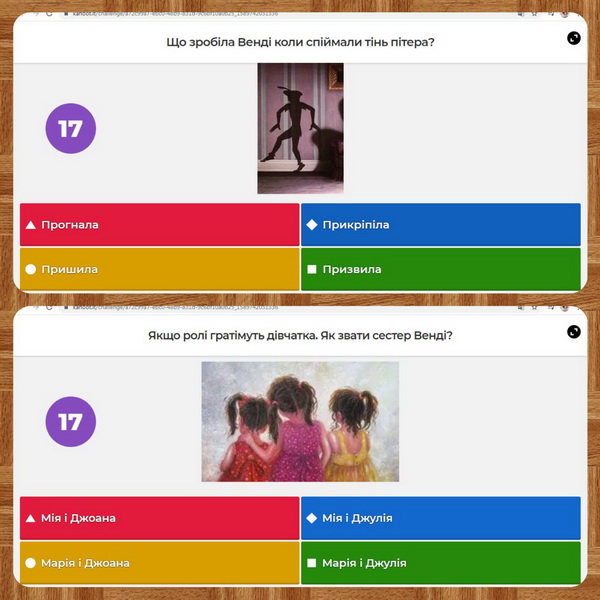
Task: Click the triangle icon on Прогнала
Action: [31, 225]
